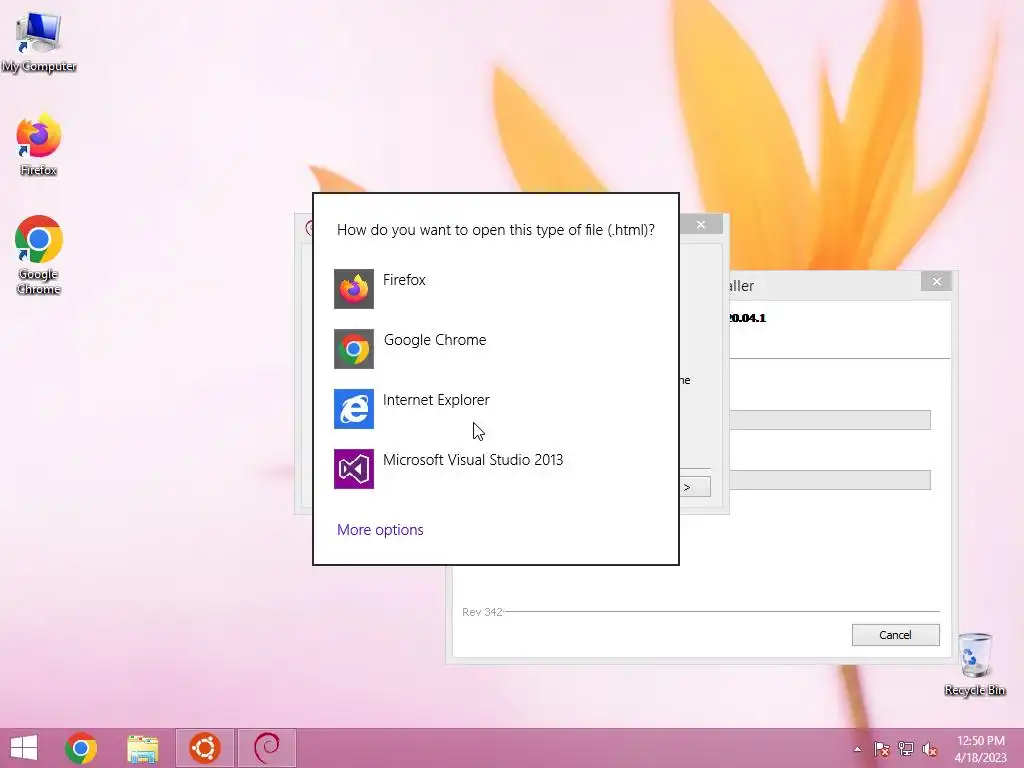Viewport: 1024px width, 768px height.
Task: Click the Rev 342 text in installer window
Action: point(482,612)
